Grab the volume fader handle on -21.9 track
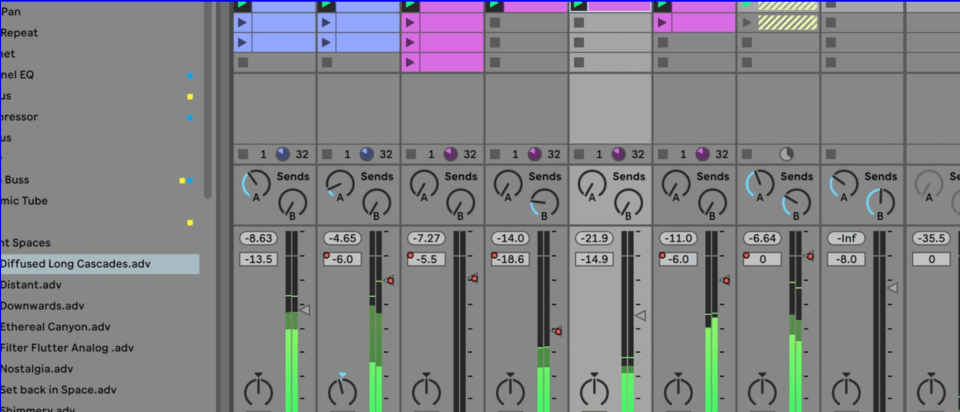 tap(640, 316)
